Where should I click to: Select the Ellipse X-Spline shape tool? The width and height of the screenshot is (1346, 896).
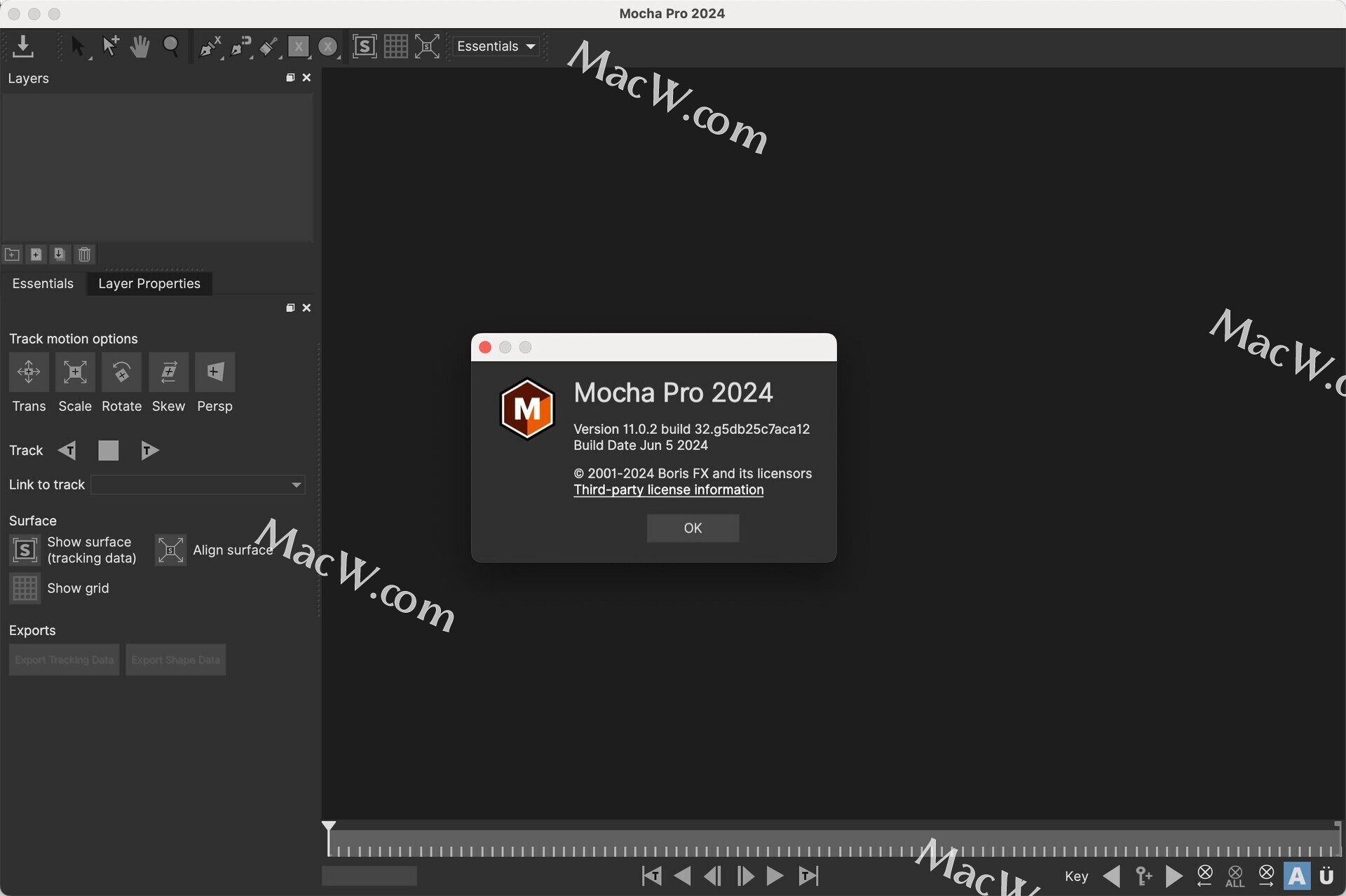pos(328,47)
